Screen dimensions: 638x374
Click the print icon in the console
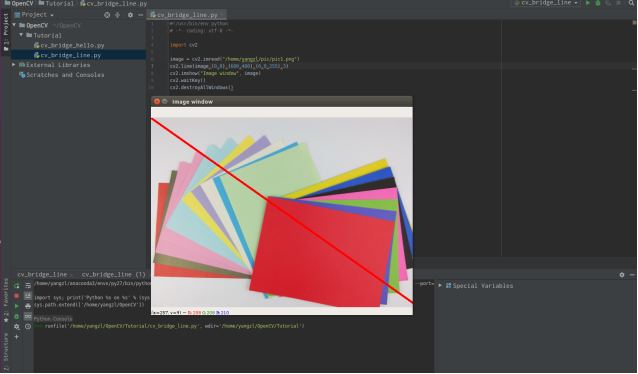tap(28, 306)
